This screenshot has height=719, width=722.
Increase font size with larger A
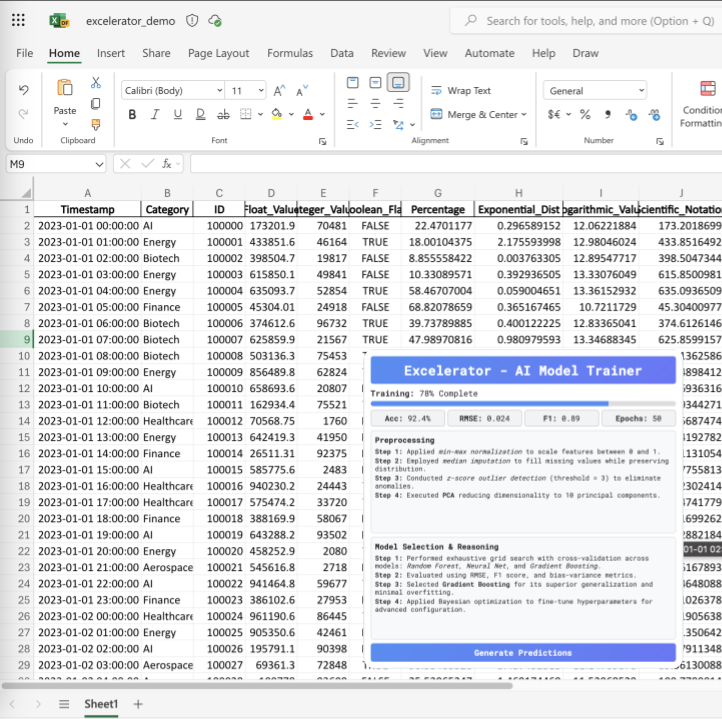tap(279, 91)
